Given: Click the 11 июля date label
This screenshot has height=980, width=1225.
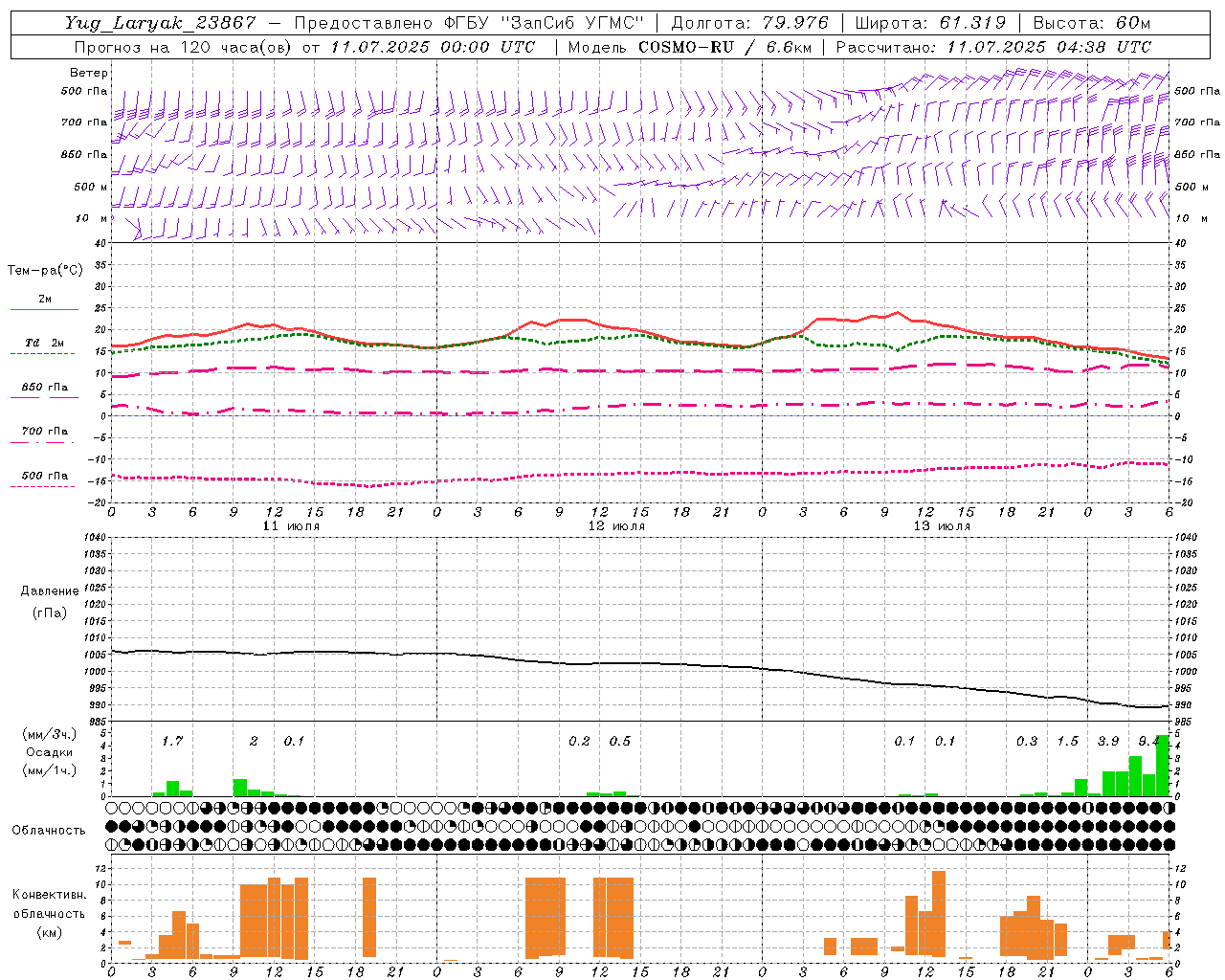Looking at the screenshot, I should coord(291,526).
